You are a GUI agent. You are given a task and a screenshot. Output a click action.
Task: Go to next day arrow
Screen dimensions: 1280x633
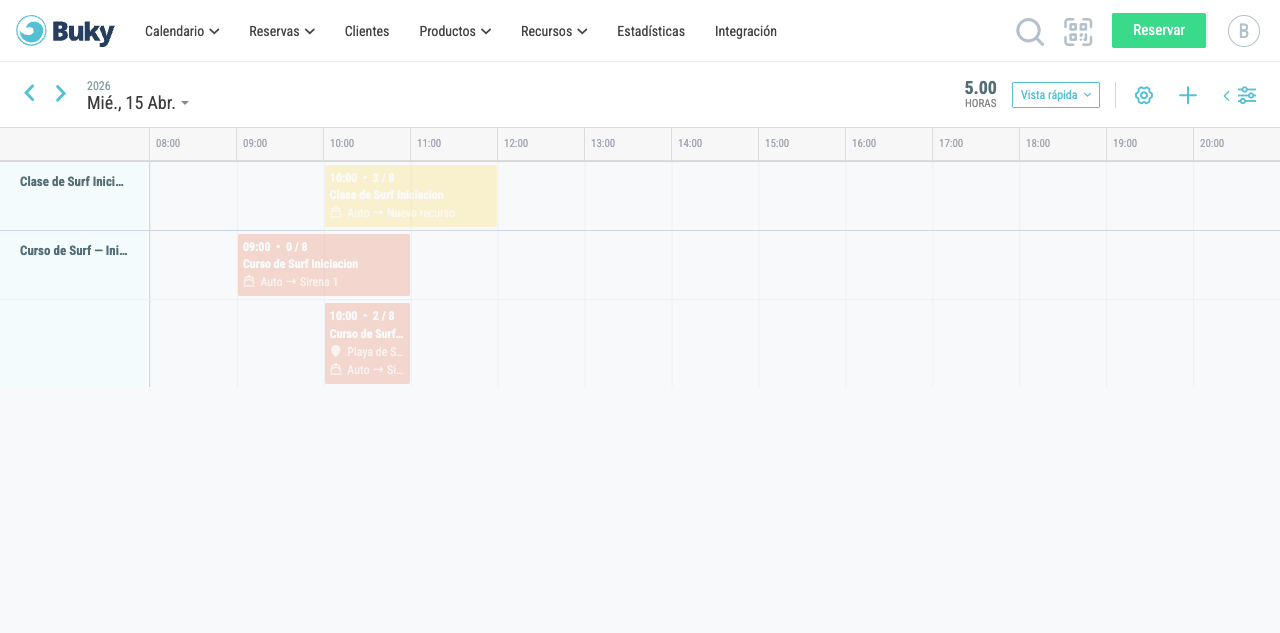click(x=61, y=93)
